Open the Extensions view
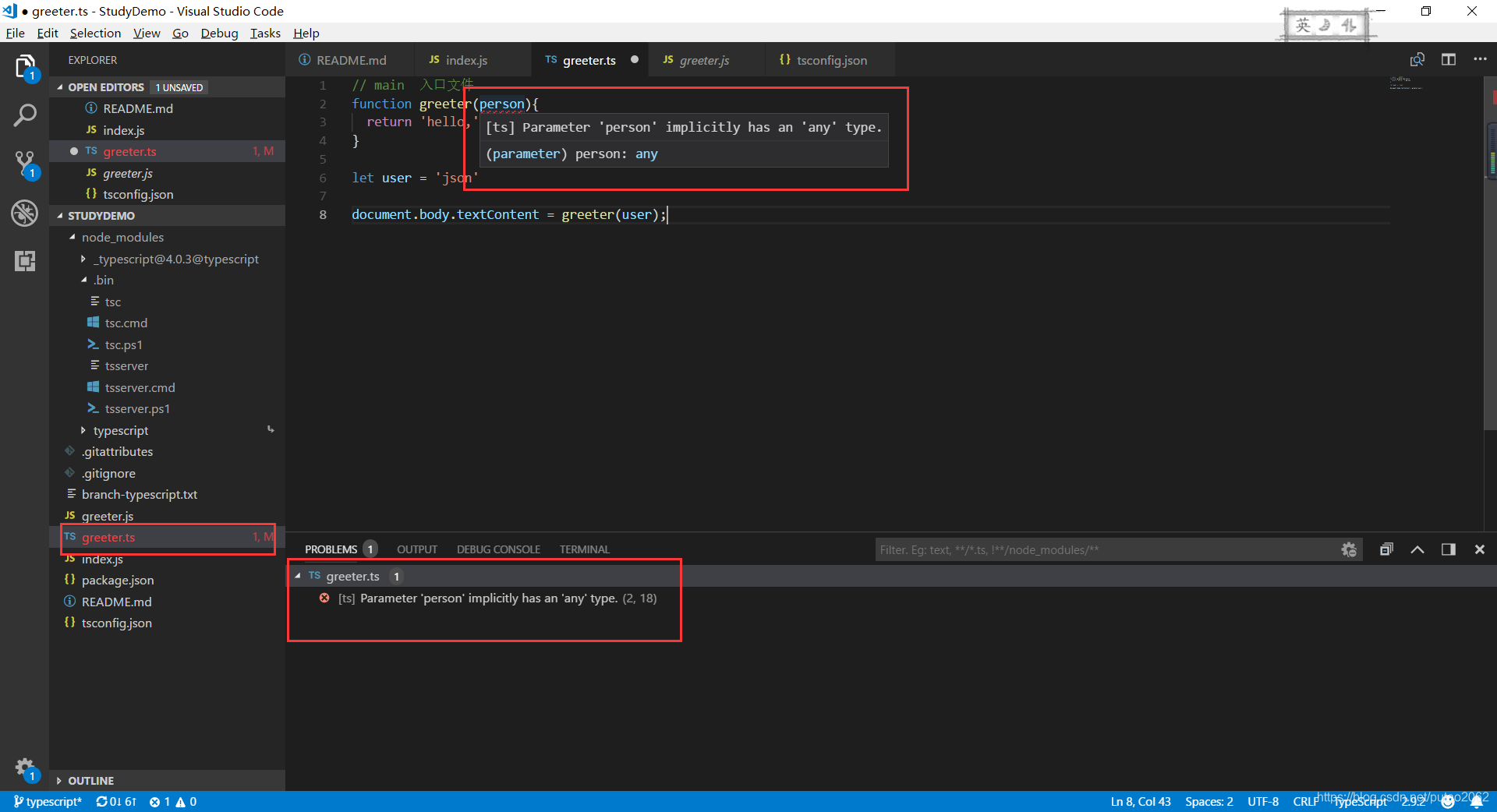1497x812 pixels. coord(25,261)
